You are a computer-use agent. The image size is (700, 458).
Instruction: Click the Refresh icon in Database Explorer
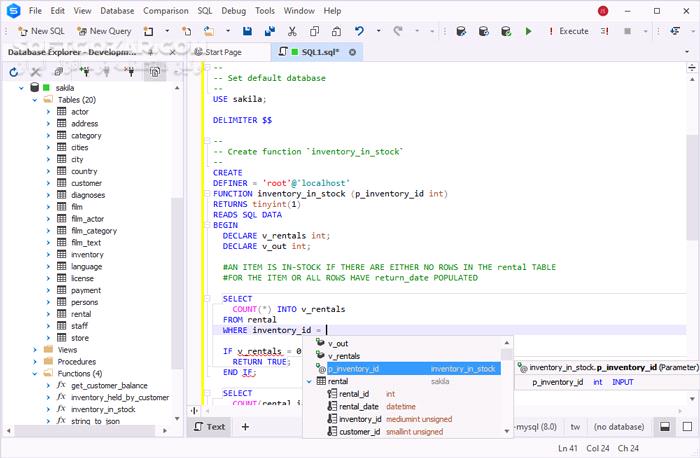13,72
